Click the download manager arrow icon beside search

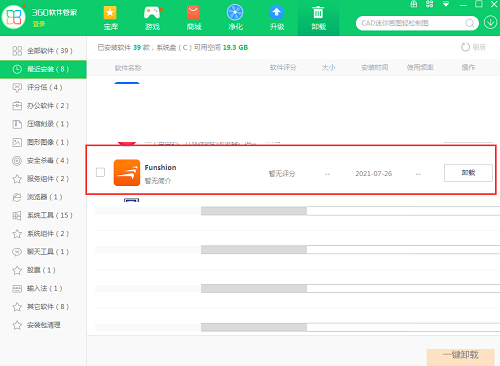[490, 23]
